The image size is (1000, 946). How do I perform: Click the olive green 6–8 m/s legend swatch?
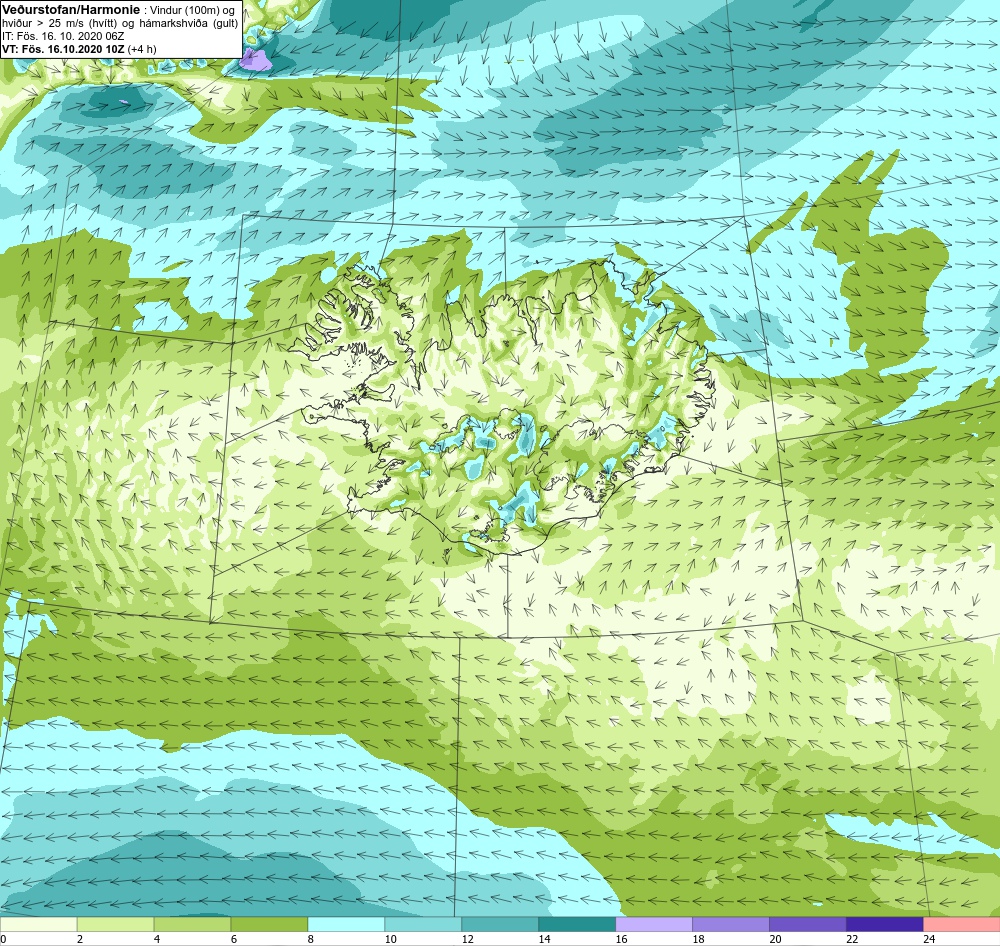coord(269,924)
